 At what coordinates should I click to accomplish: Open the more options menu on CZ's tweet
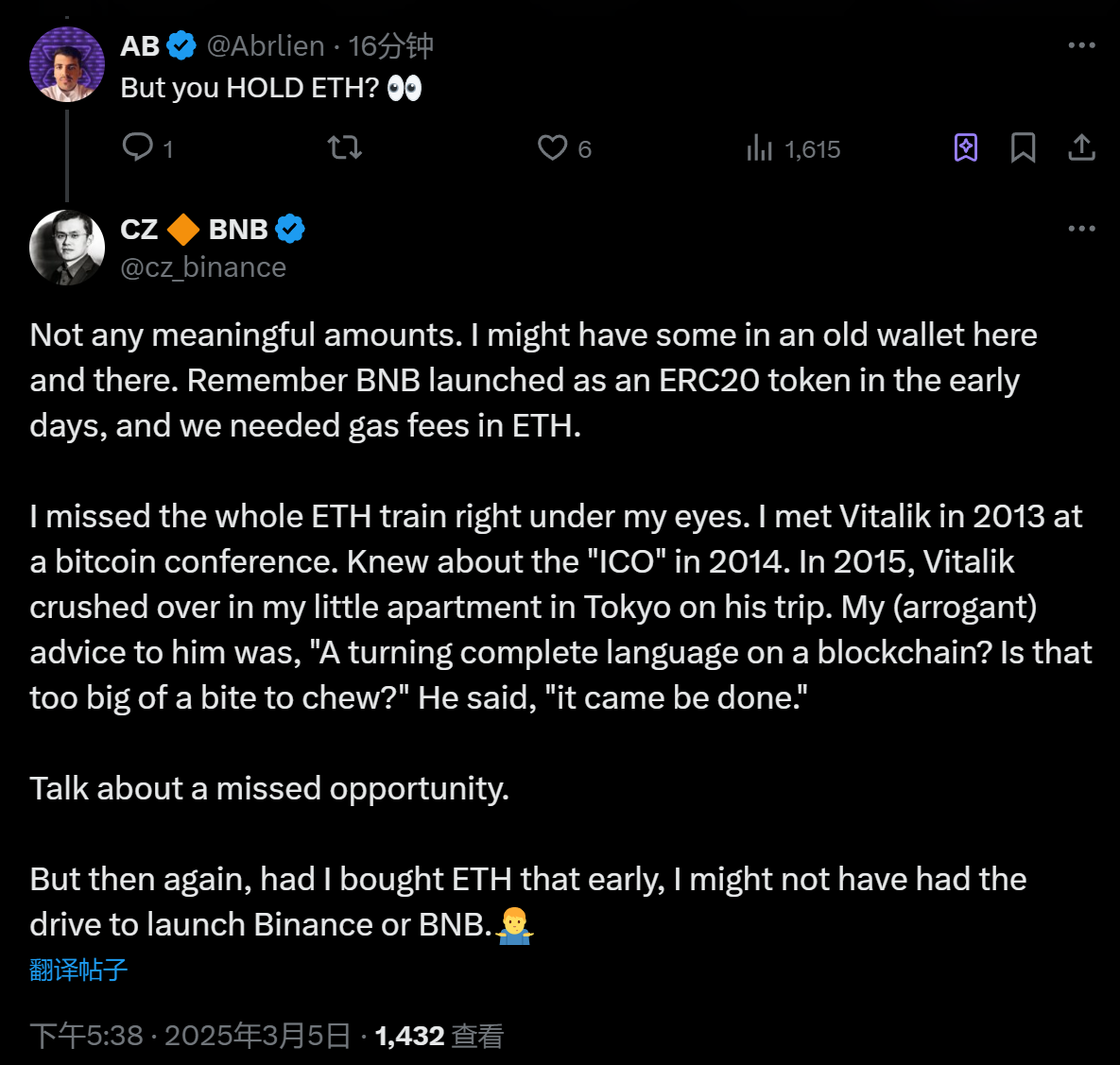pyautogui.click(x=1080, y=228)
